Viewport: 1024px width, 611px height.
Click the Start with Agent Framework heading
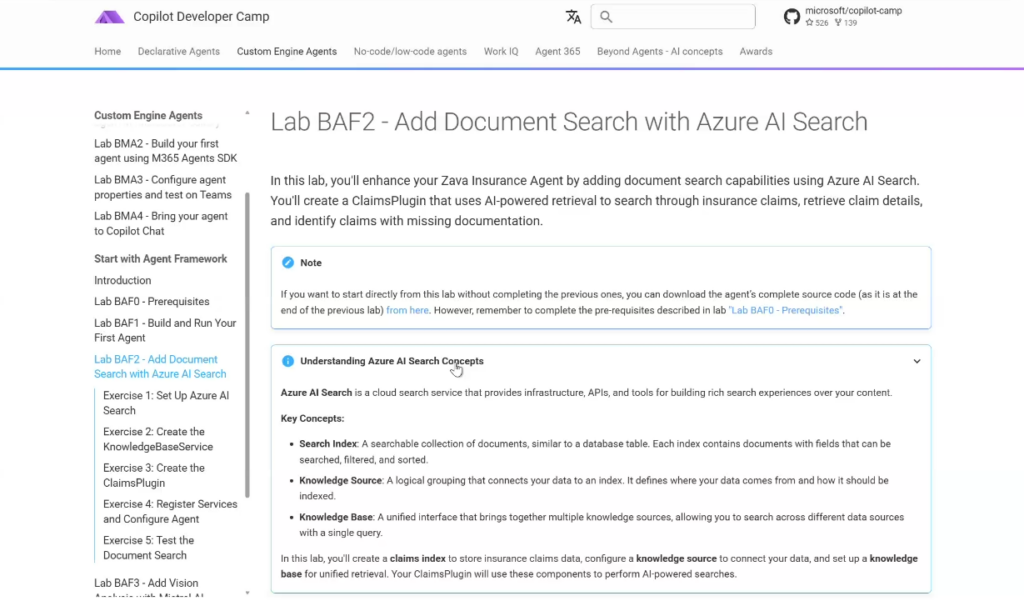point(161,259)
